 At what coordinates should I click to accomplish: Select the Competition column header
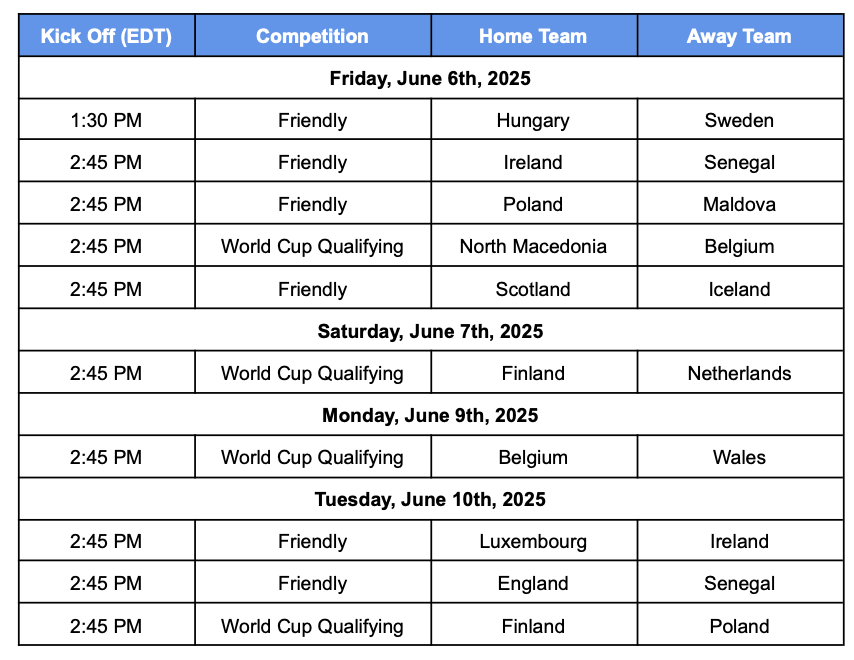(313, 36)
